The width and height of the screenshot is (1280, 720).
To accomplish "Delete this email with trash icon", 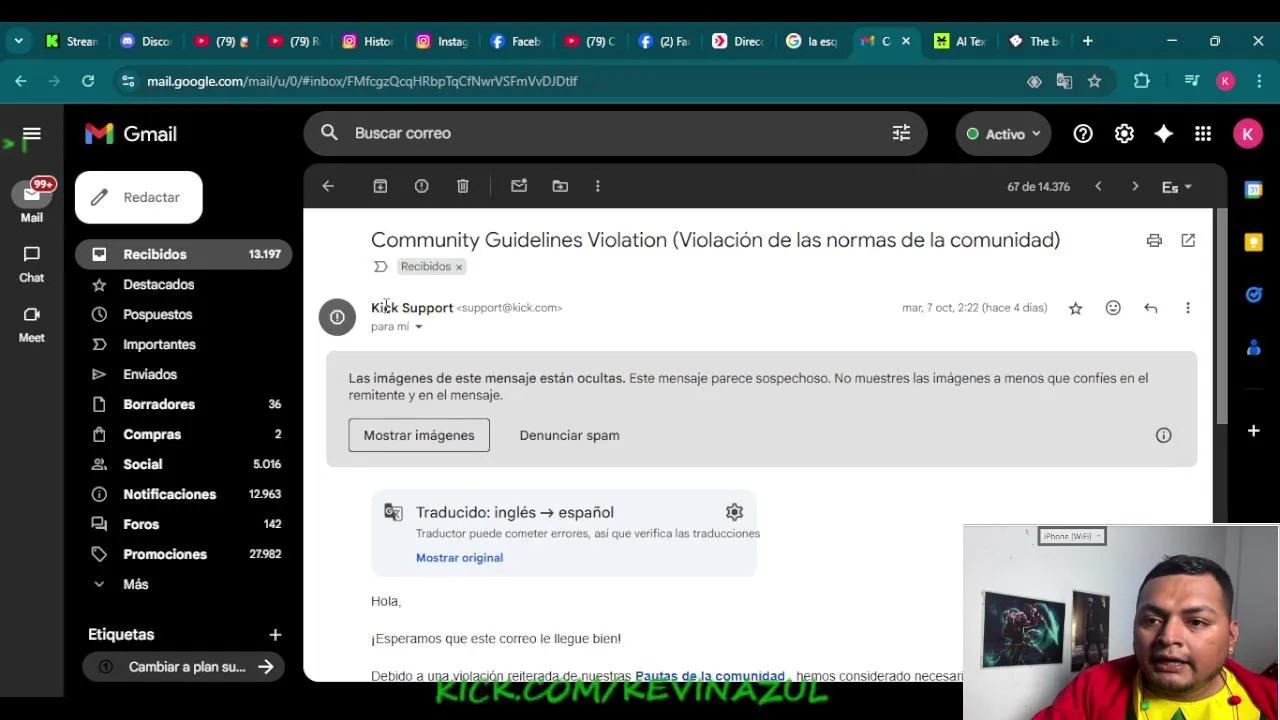I will [x=462, y=186].
